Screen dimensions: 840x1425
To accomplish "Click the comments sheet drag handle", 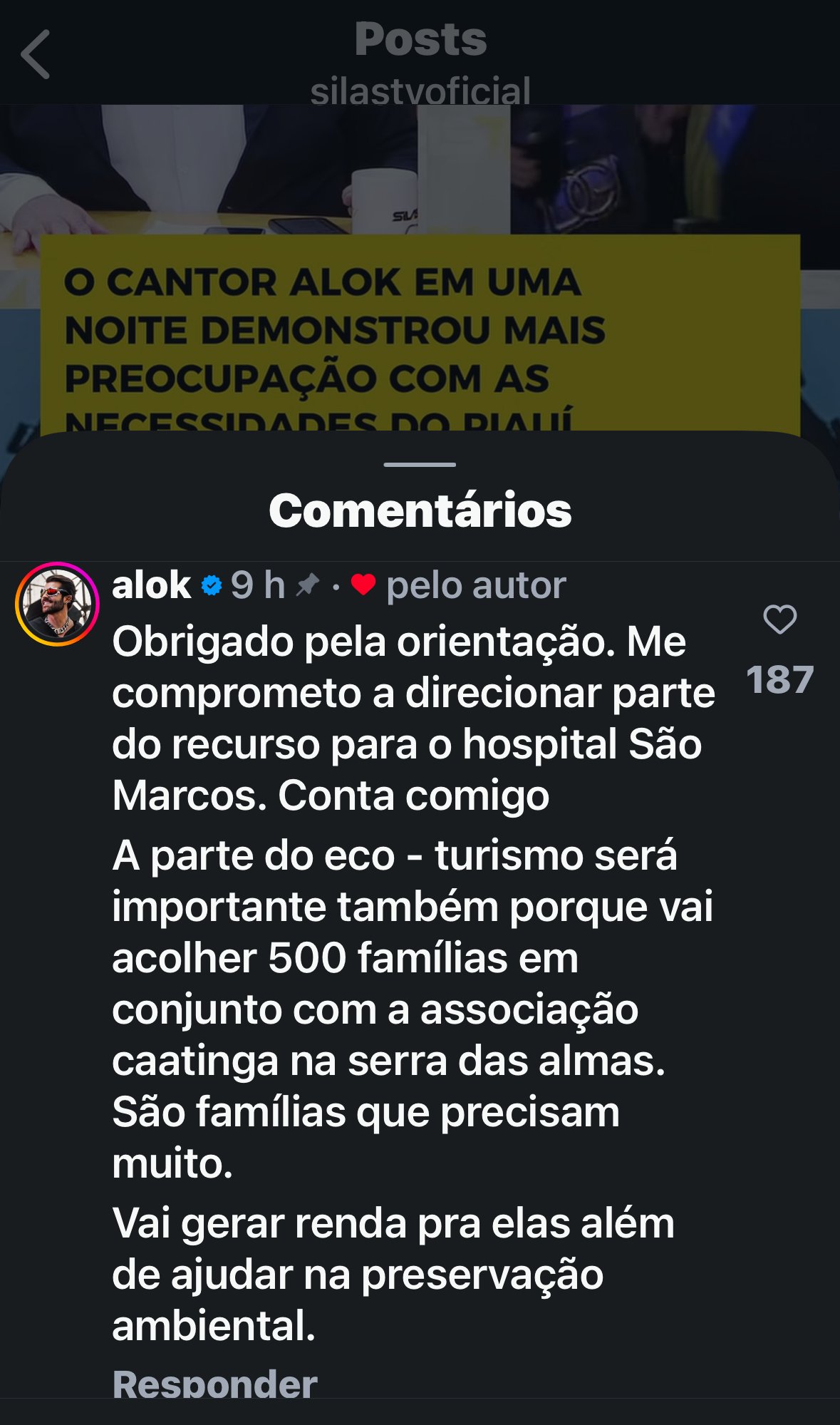I will point(420,464).
